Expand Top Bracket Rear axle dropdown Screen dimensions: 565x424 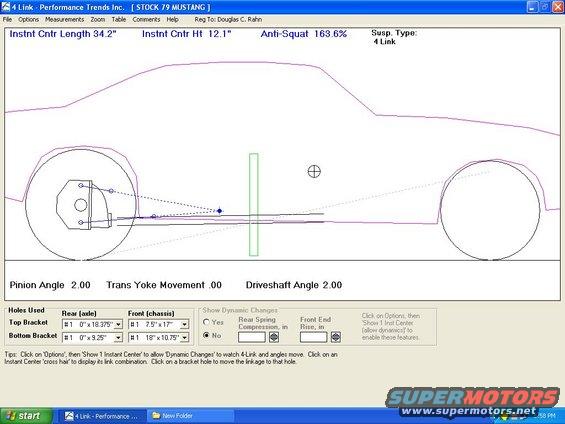pos(118,325)
